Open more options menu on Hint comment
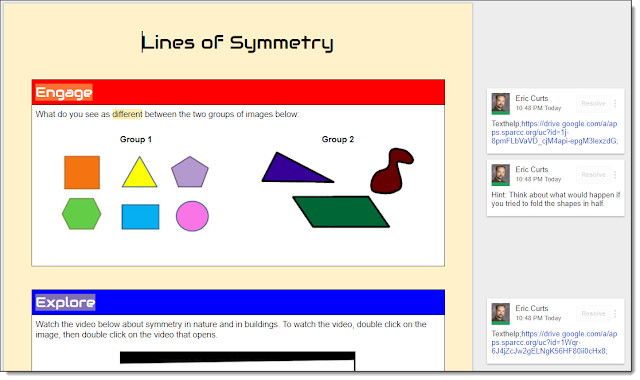Image resolution: width=640 pixels, height=380 pixels. pos(615,175)
